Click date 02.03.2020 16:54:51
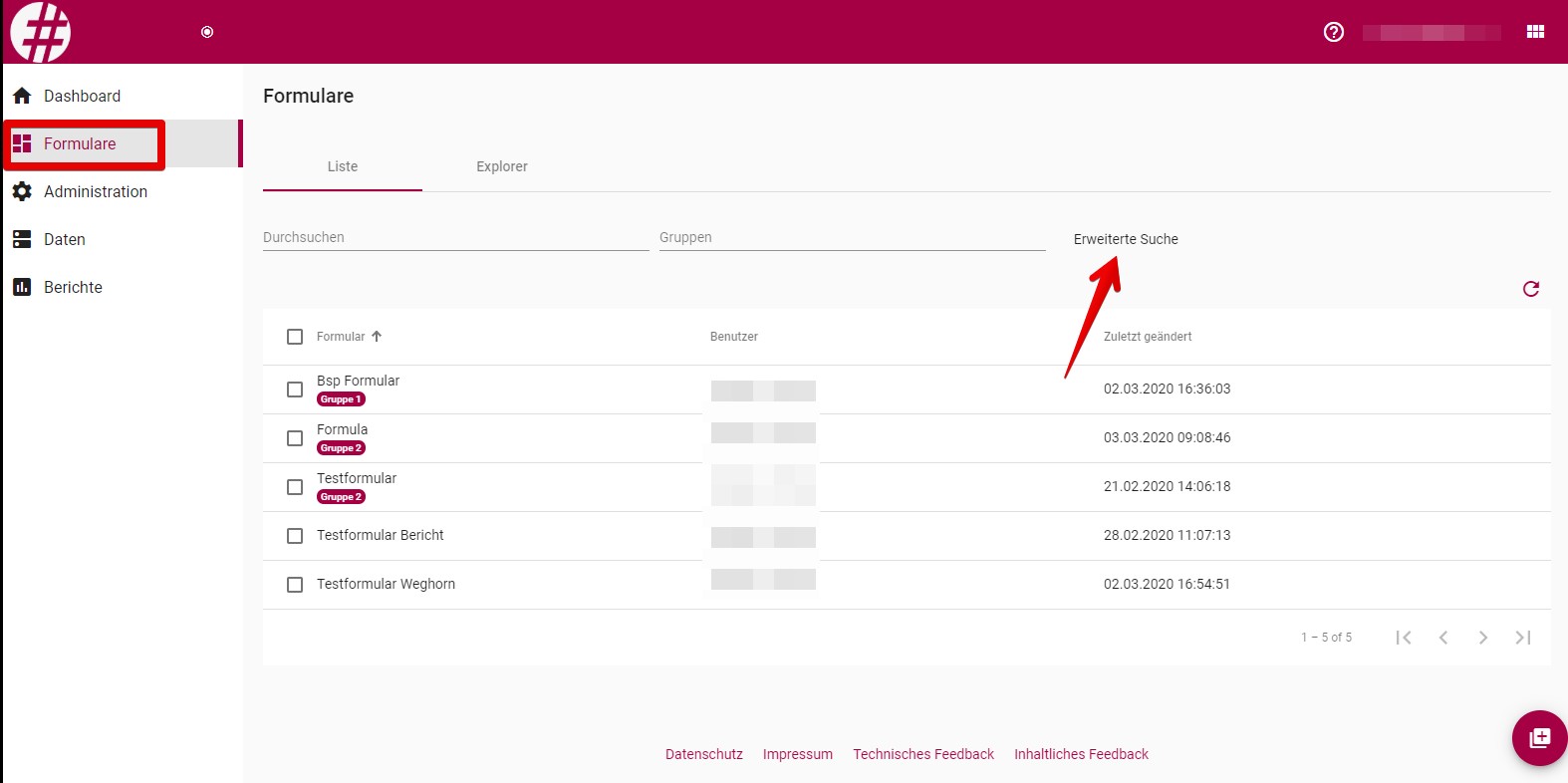Image resolution: width=1568 pixels, height=783 pixels. tap(1167, 584)
